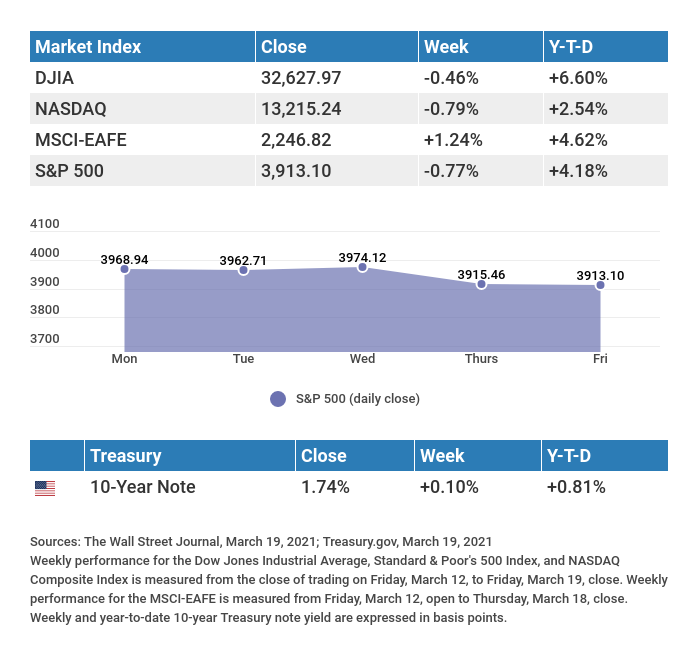Click Wednesday's 3974.12 data point
This screenshot has height=658, width=700.
(x=362, y=267)
